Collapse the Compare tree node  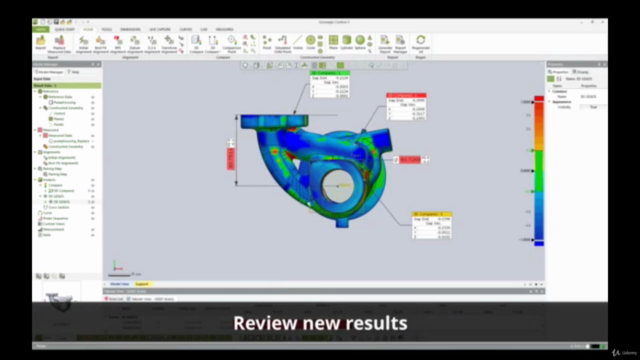[40, 185]
